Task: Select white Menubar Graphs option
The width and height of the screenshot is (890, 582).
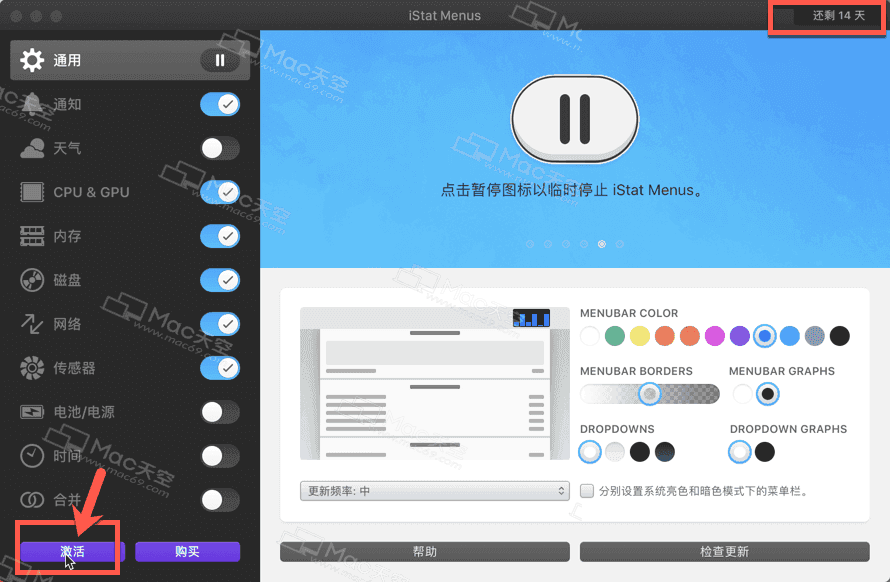Action: click(742, 393)
